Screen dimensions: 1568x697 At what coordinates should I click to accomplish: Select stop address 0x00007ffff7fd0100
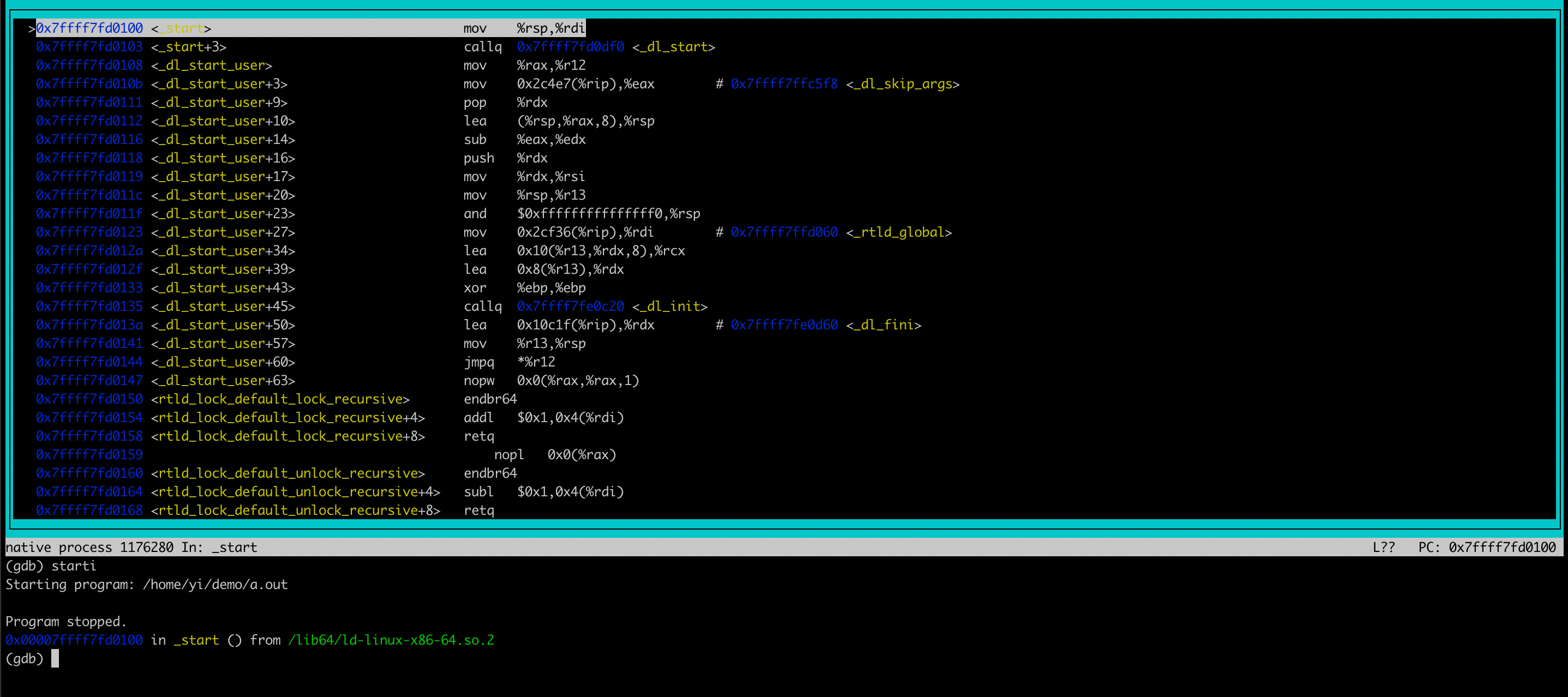74,640
